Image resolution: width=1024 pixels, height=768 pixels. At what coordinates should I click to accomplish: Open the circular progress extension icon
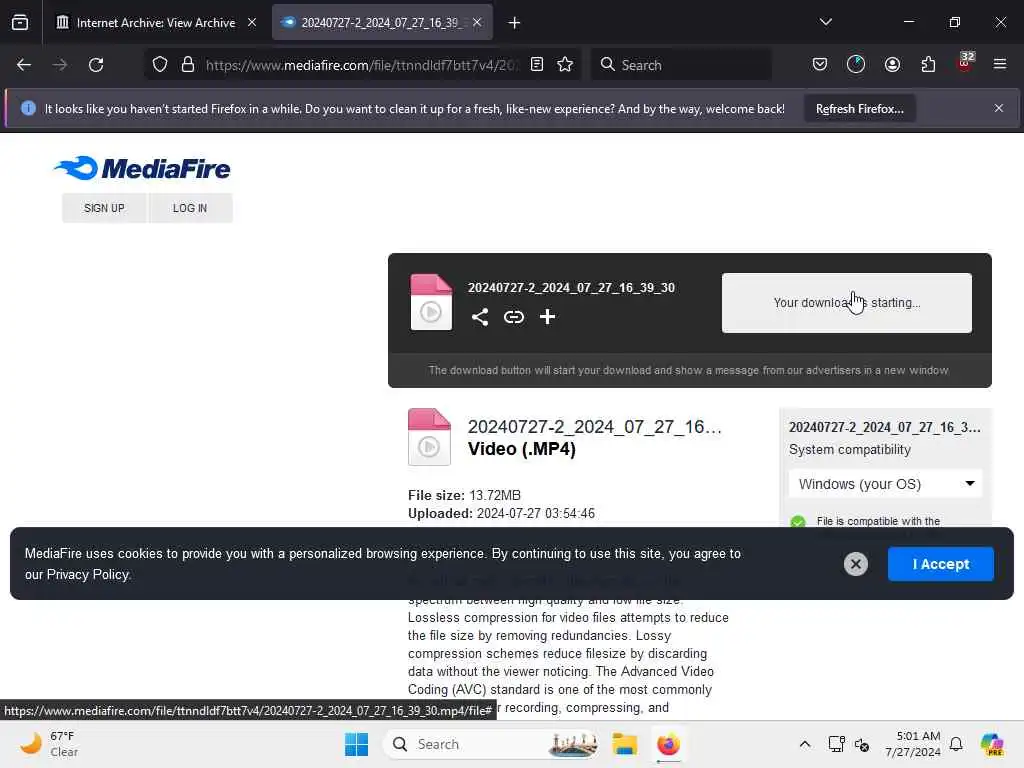(856, 64)
